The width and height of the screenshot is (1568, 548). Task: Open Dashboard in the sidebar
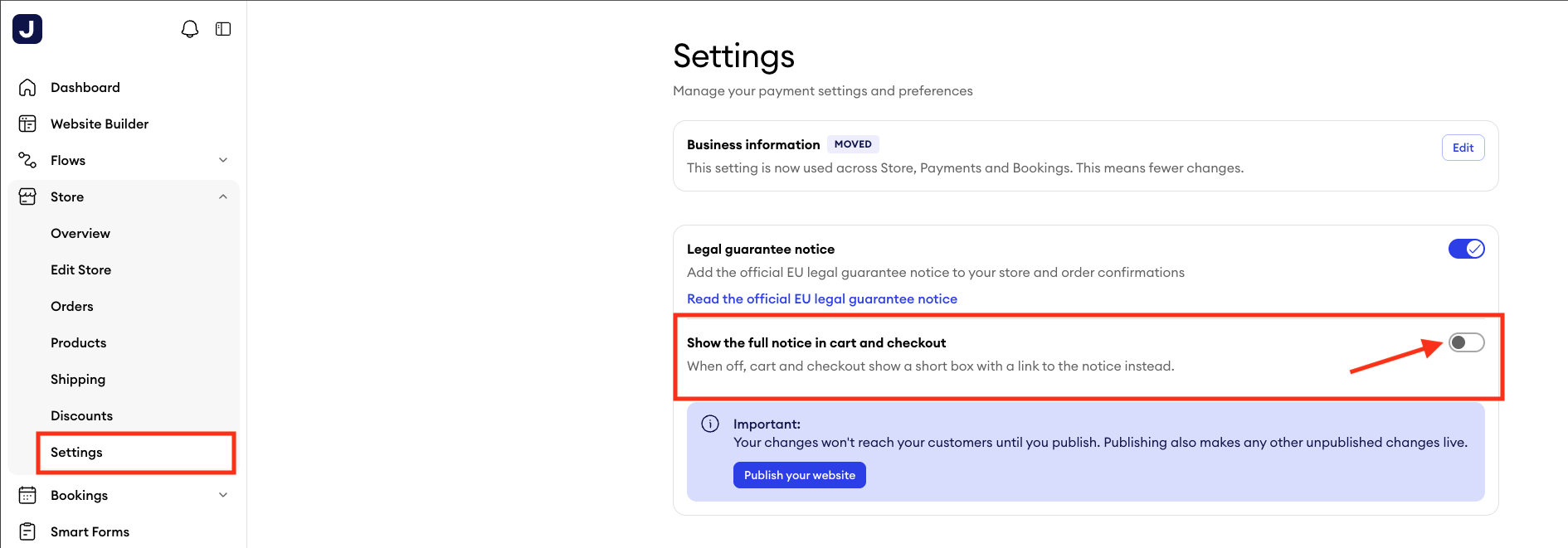[85, 87]
